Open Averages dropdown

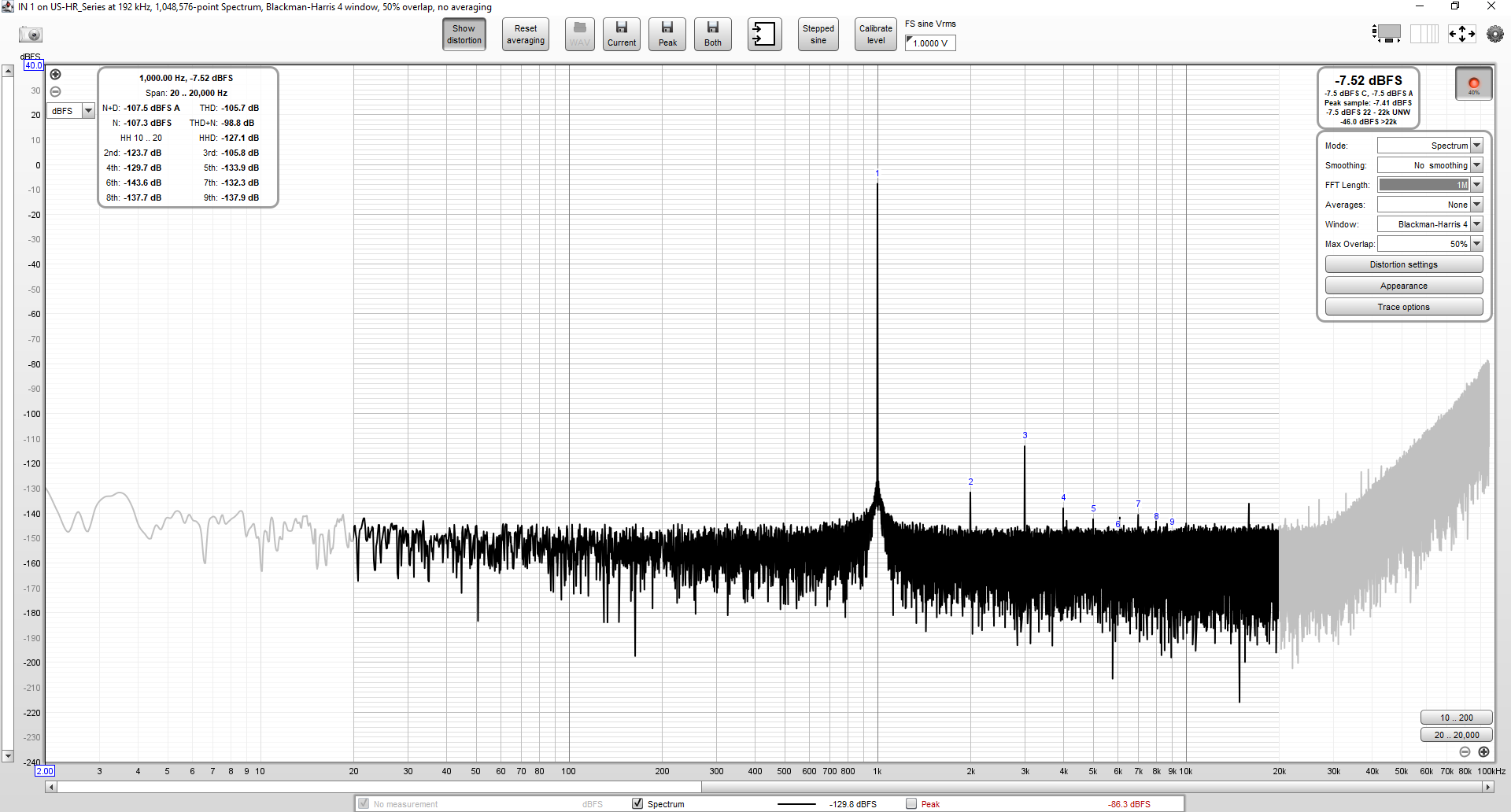[1430, 205]
